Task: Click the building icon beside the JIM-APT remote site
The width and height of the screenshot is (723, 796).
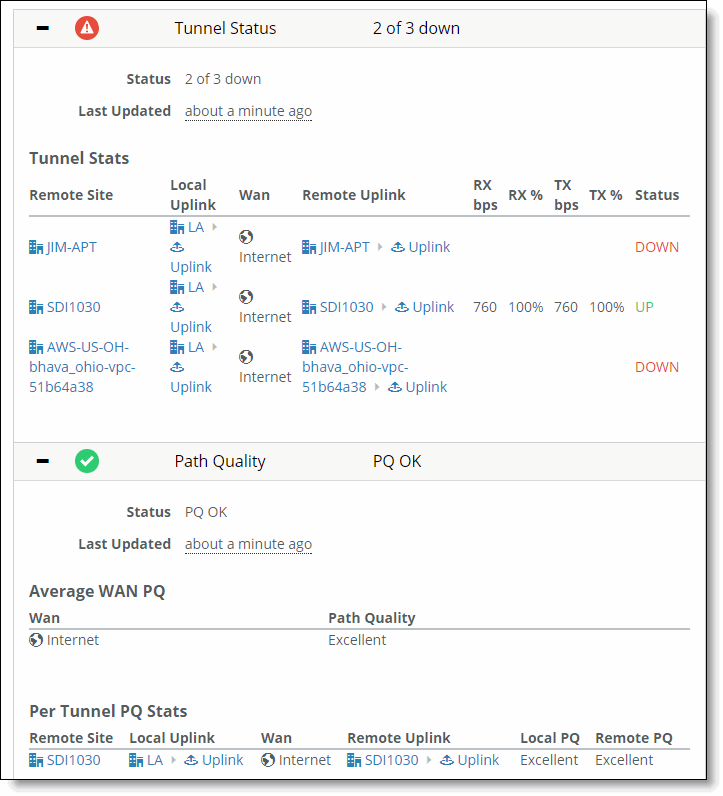Action: [36, 247]
